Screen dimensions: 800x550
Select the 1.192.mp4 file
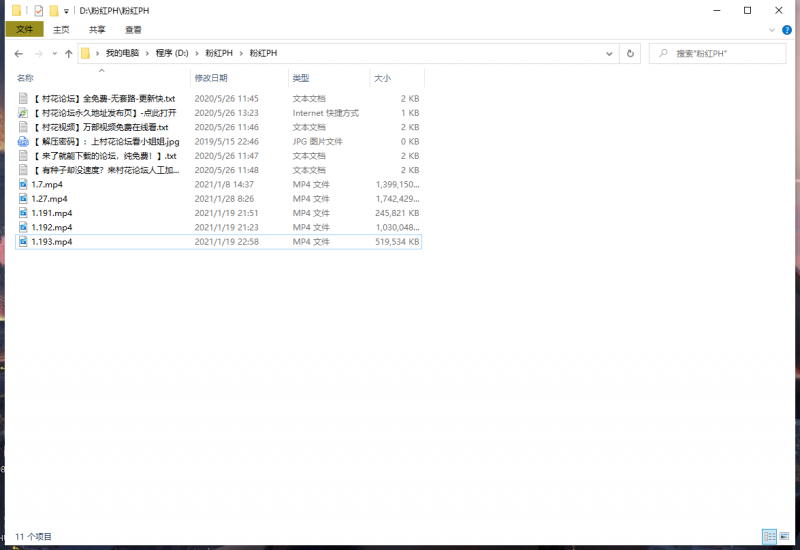(x=52, y=227)
